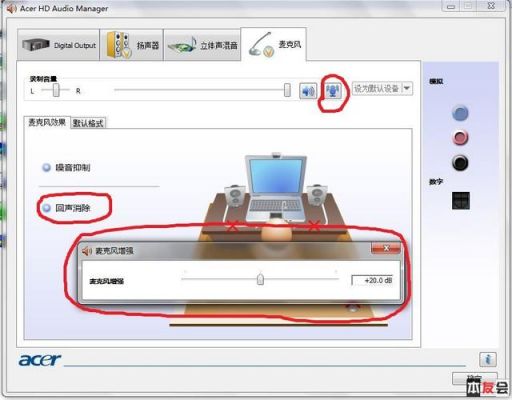Click the Acer HD Audio Manager title icon
Screen dimensions: 512x400
click(x=11, y=8)
